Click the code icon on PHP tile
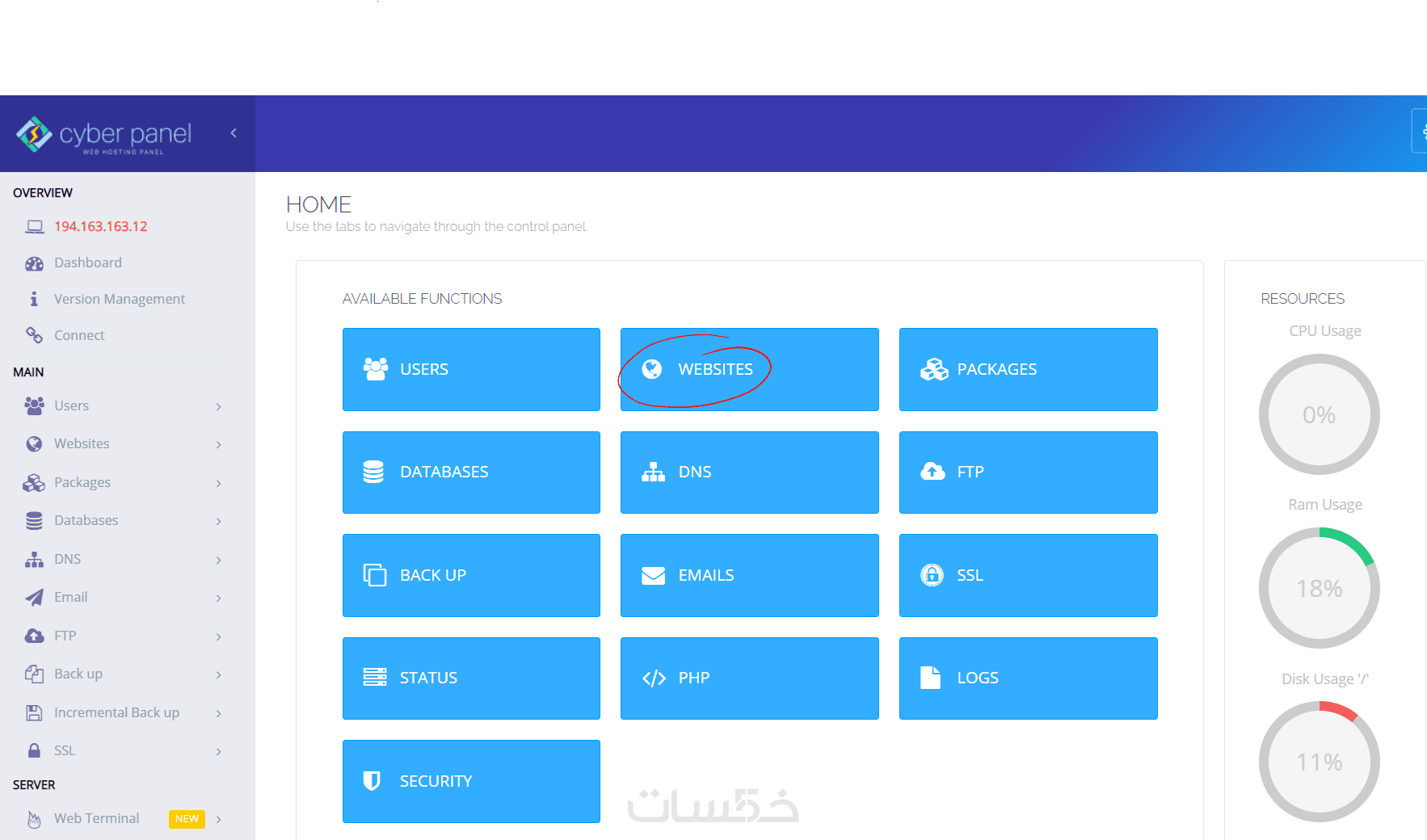 point(654,678)
